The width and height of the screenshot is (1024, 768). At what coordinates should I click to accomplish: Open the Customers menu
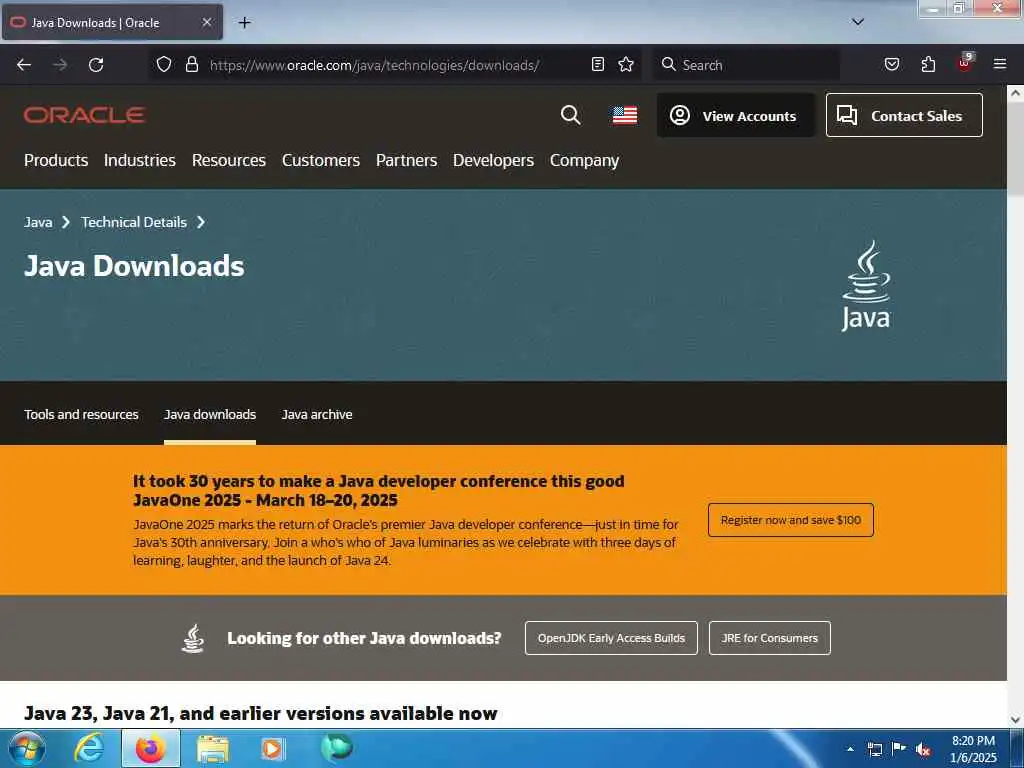pyautogui.click(x=321, y=160)
